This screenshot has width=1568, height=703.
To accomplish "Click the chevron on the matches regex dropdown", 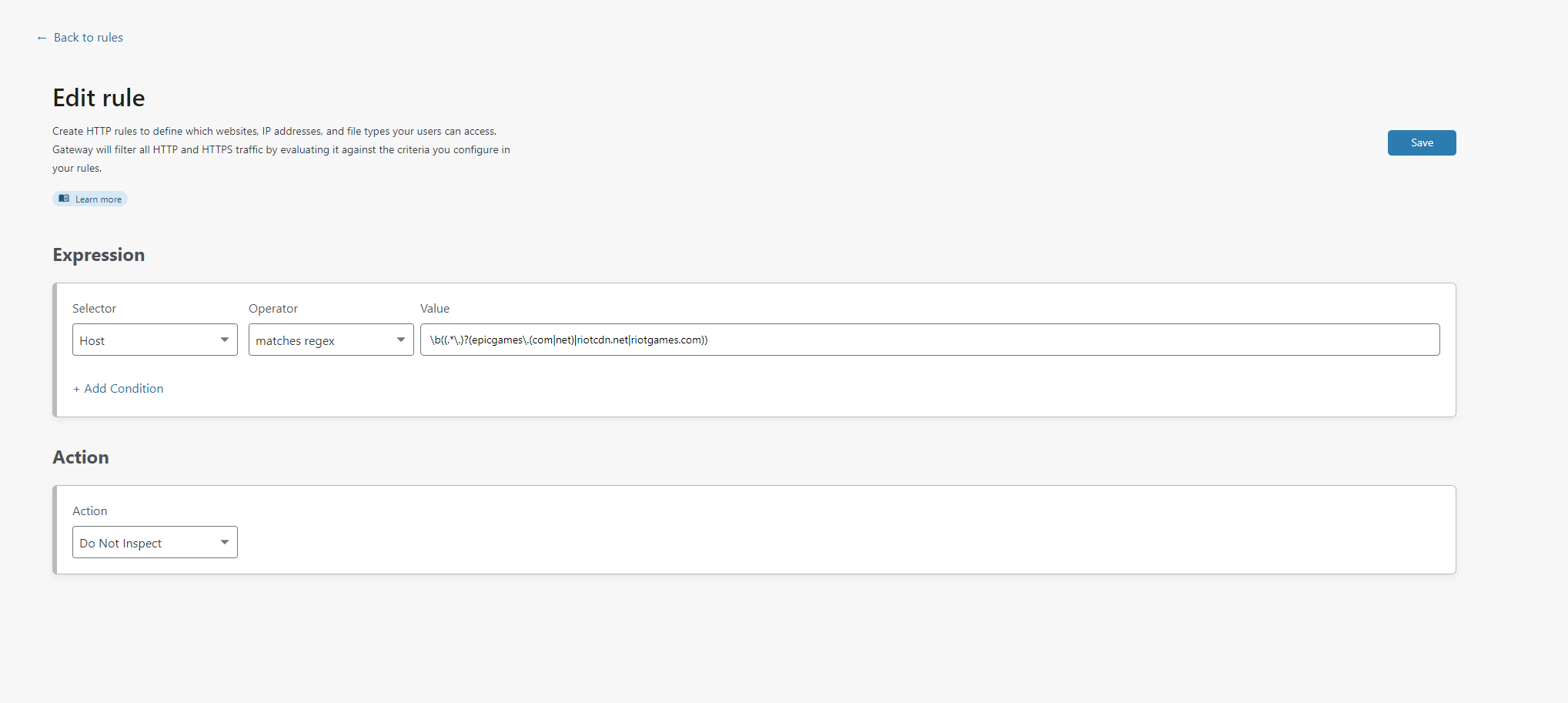I will tap(400, 340).
